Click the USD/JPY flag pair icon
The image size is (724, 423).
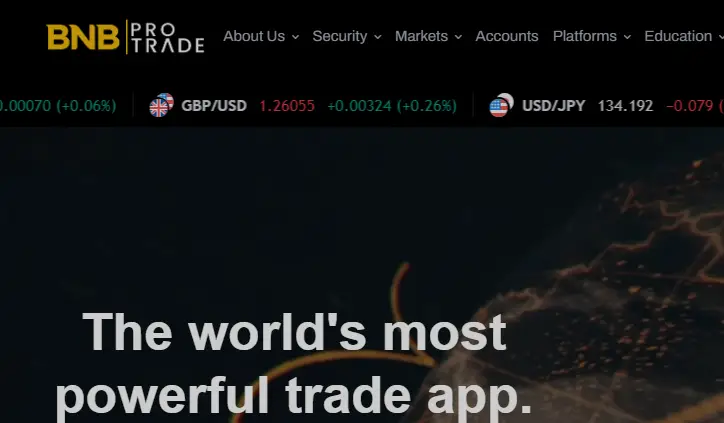(x=501, y=105)
